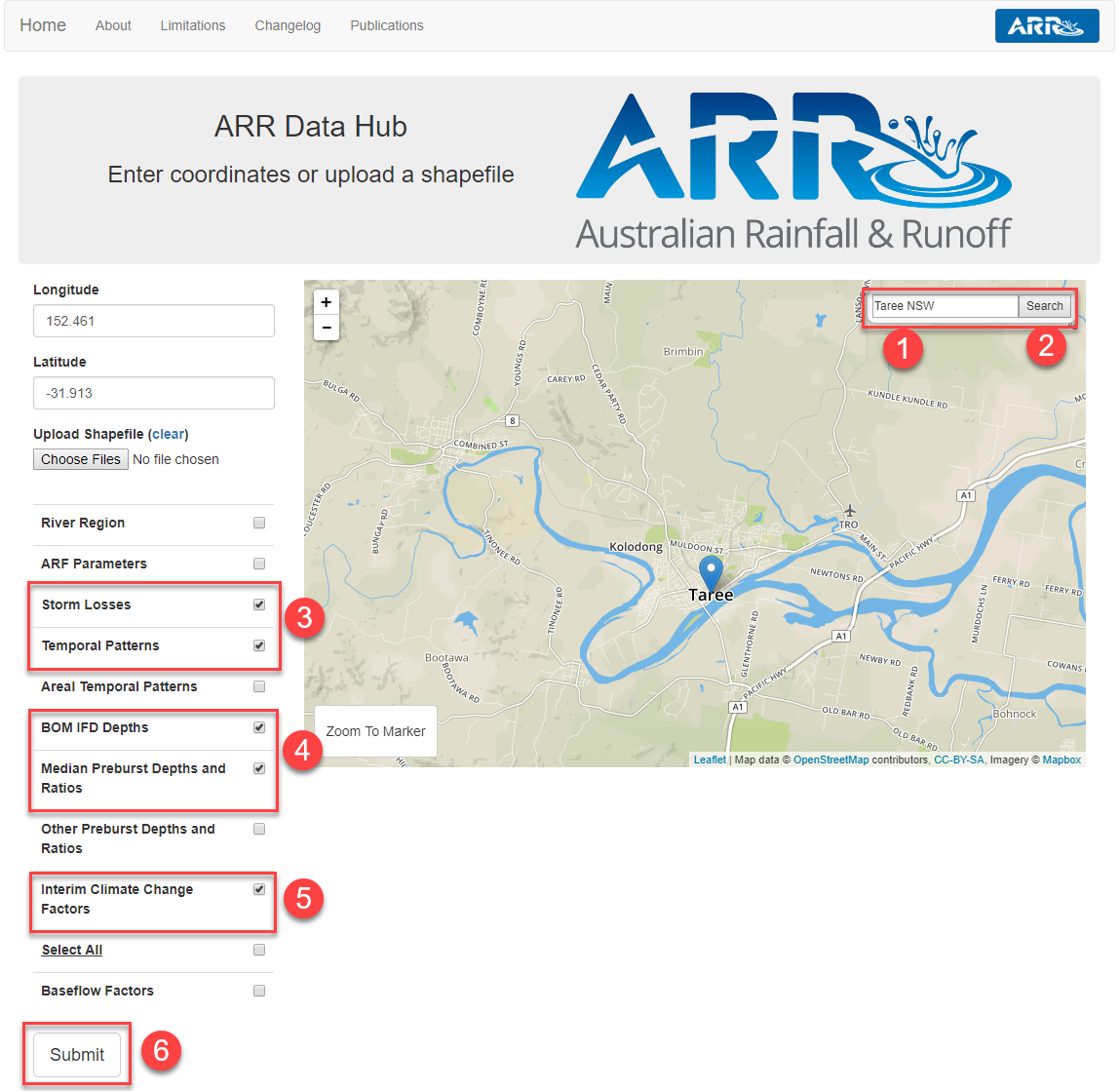Click the Brimbin label on the map
Image resolution: width=1120 pixels, height=1091 pixels.
point(683,352)
